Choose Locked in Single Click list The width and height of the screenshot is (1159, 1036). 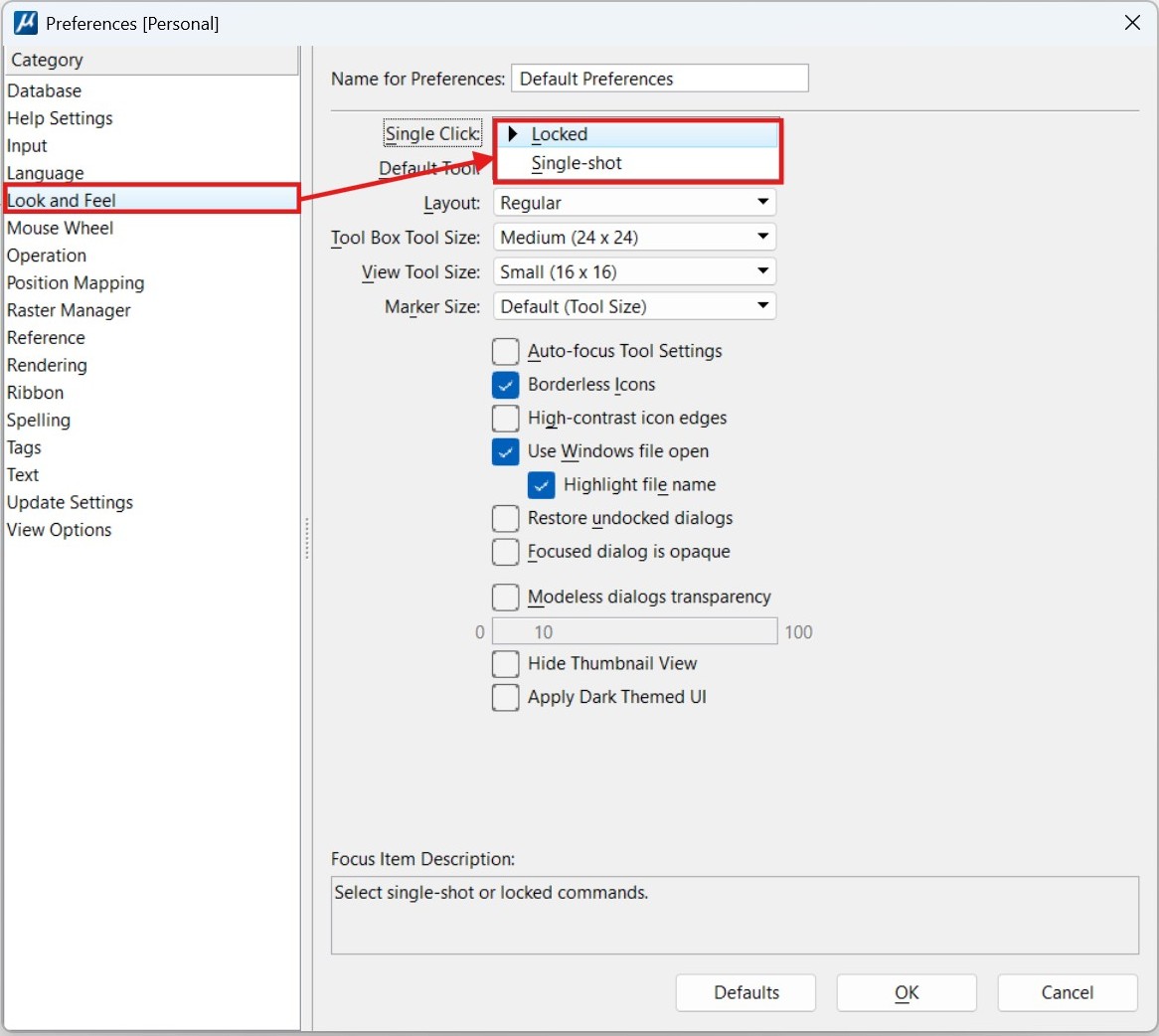click(637, 134)
